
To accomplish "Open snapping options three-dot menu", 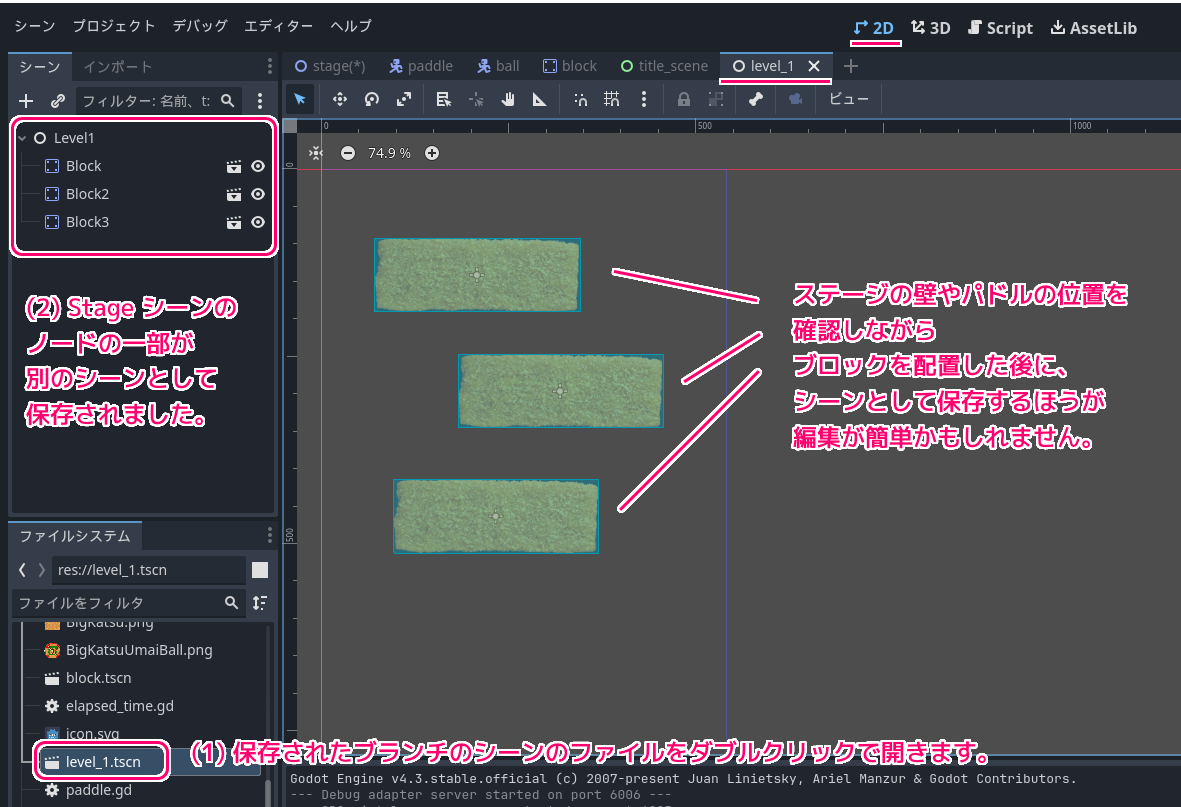I will pos(643,99).
